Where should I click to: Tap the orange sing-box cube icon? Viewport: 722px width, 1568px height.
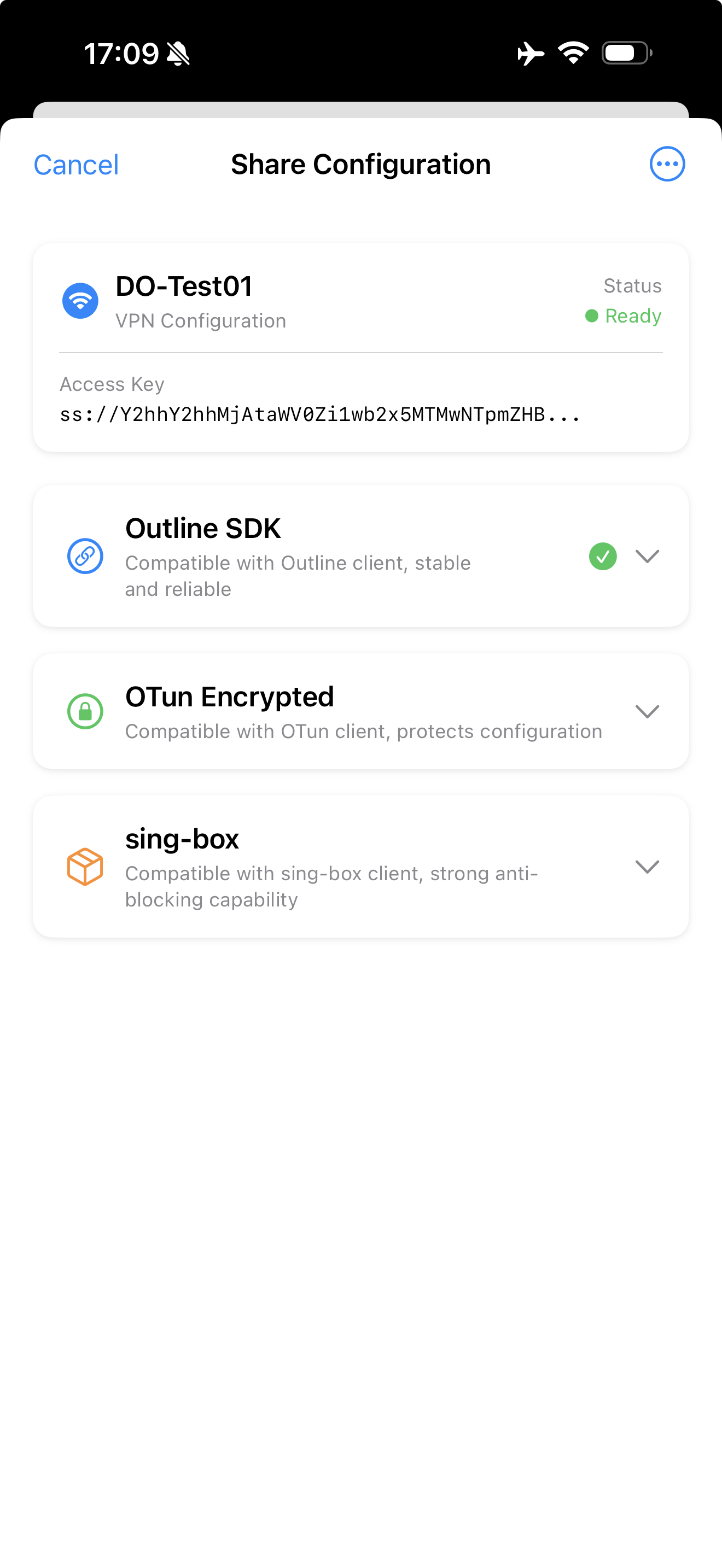[x=85, y=866]
